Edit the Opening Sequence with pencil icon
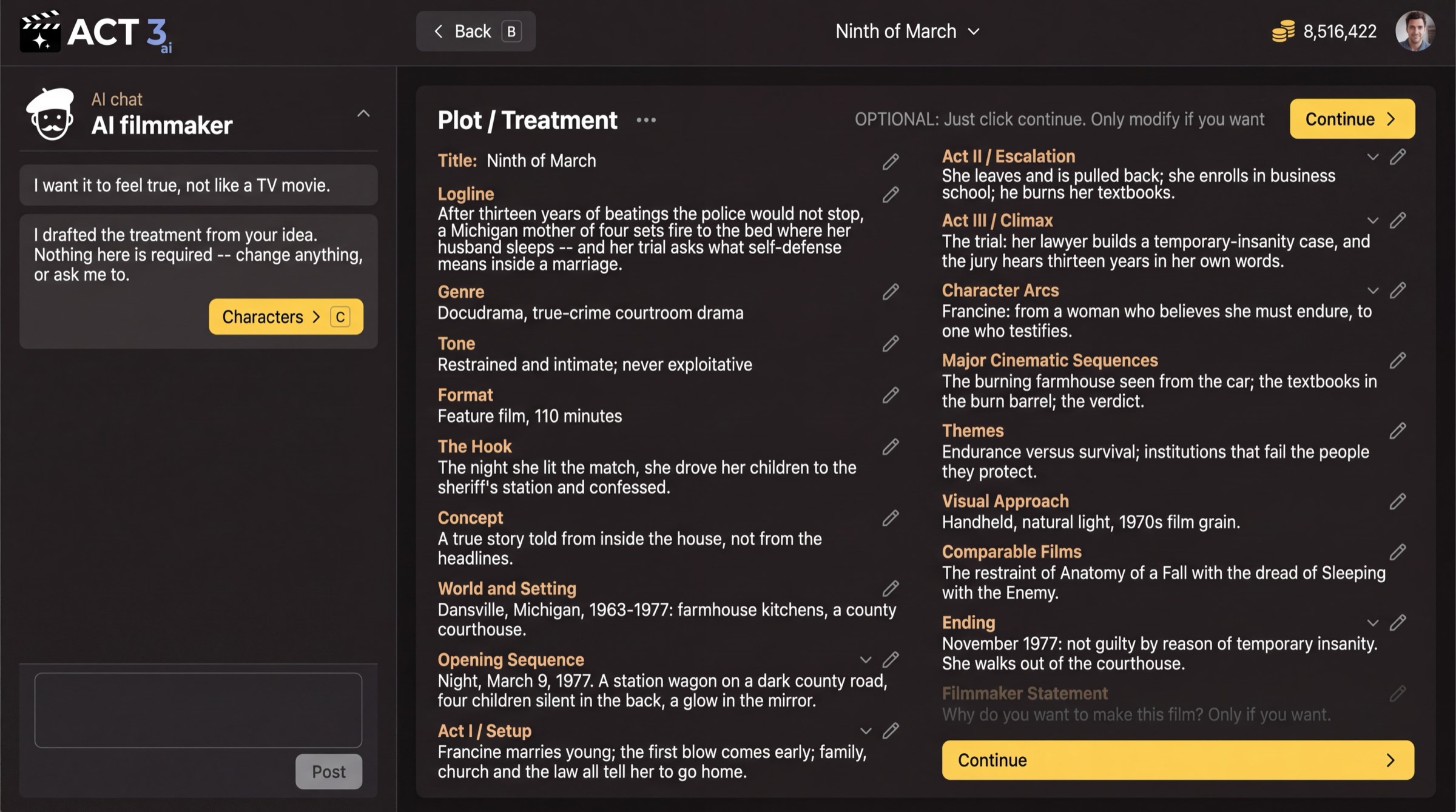 tap(891, 659)
